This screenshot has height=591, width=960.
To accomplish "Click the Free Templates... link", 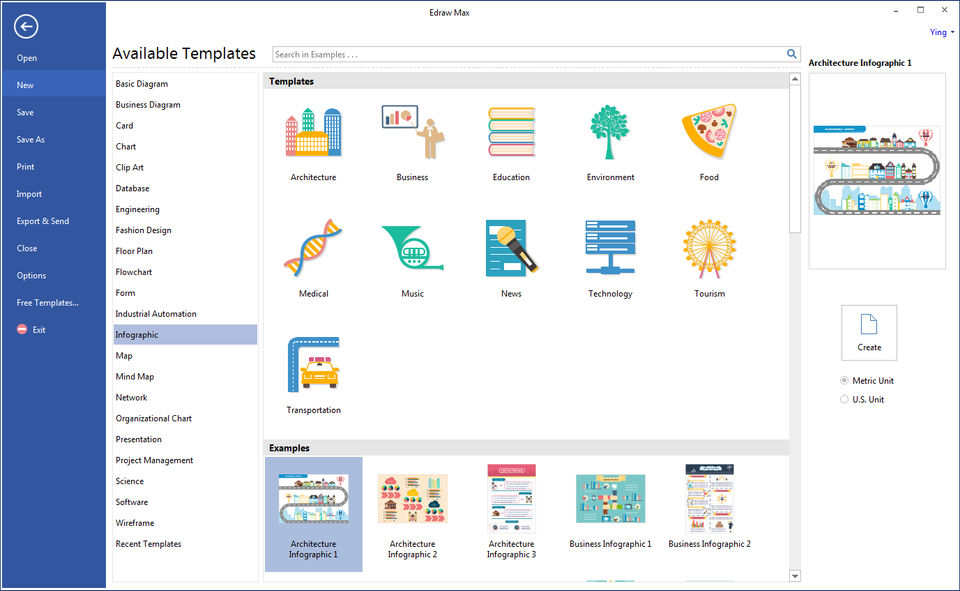I will [x=48, y=303].
